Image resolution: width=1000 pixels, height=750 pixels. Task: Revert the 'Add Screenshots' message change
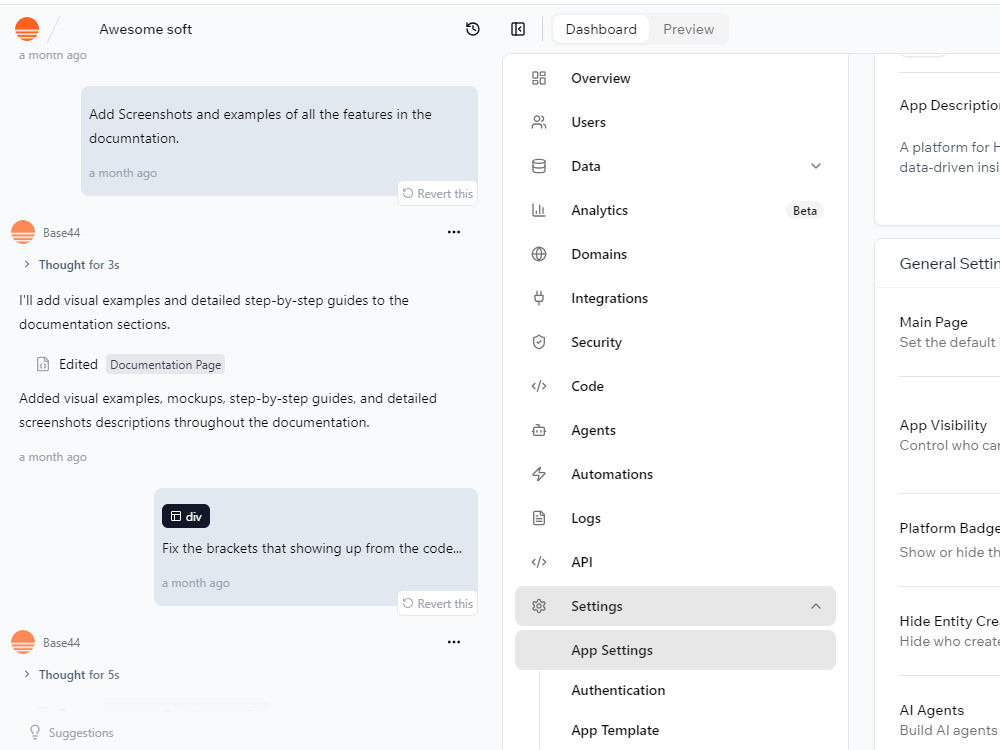coord(438,194)
